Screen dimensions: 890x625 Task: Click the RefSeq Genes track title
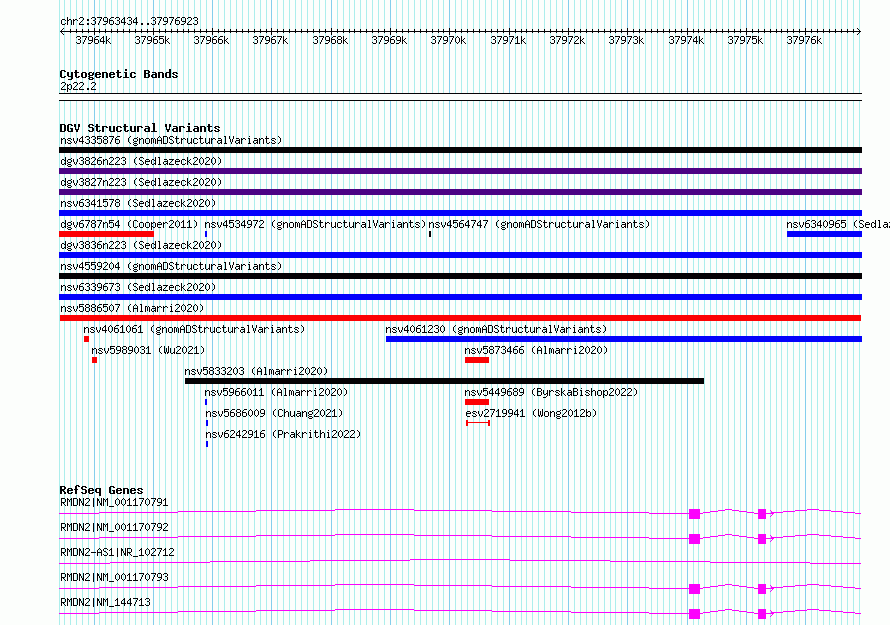pyautogui.click(x=101, y=490)
